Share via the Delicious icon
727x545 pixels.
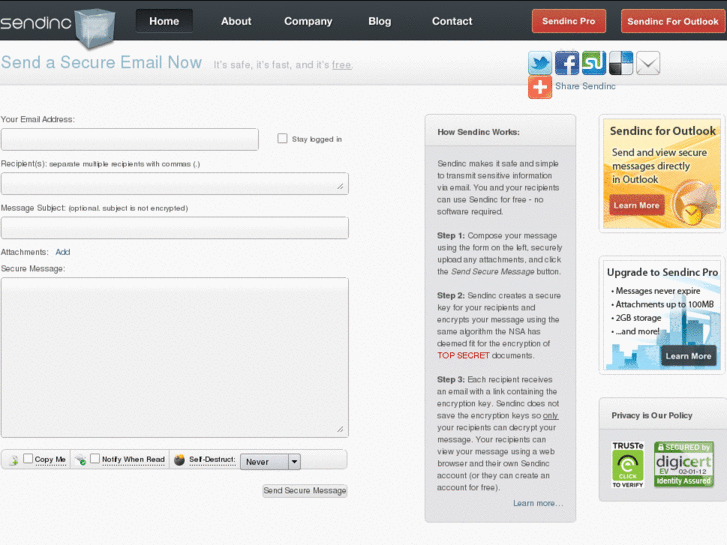pyautogui.click(x=621, y=63)
